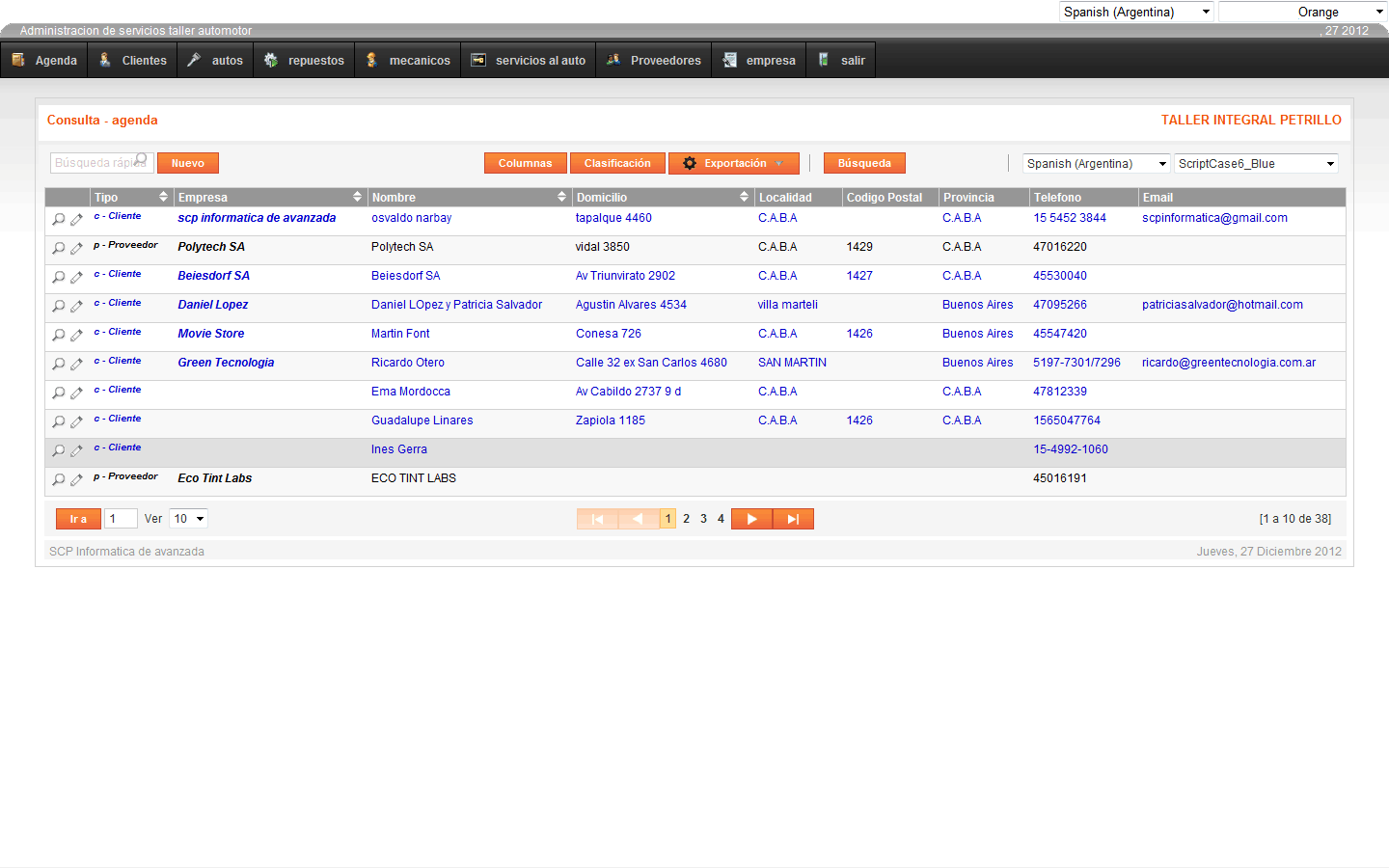Click the Ir a page number field

[121, 519]
